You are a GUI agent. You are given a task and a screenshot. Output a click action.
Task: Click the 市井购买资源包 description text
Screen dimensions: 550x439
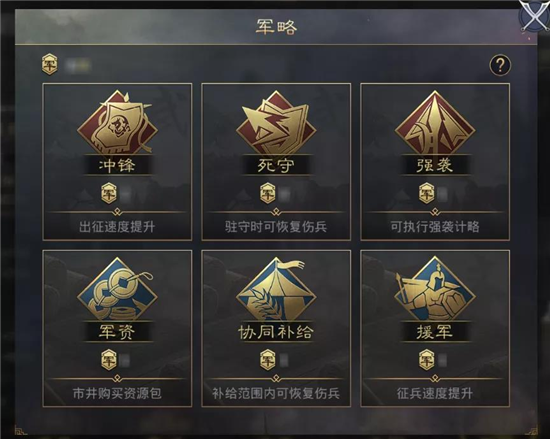point(117,393)
